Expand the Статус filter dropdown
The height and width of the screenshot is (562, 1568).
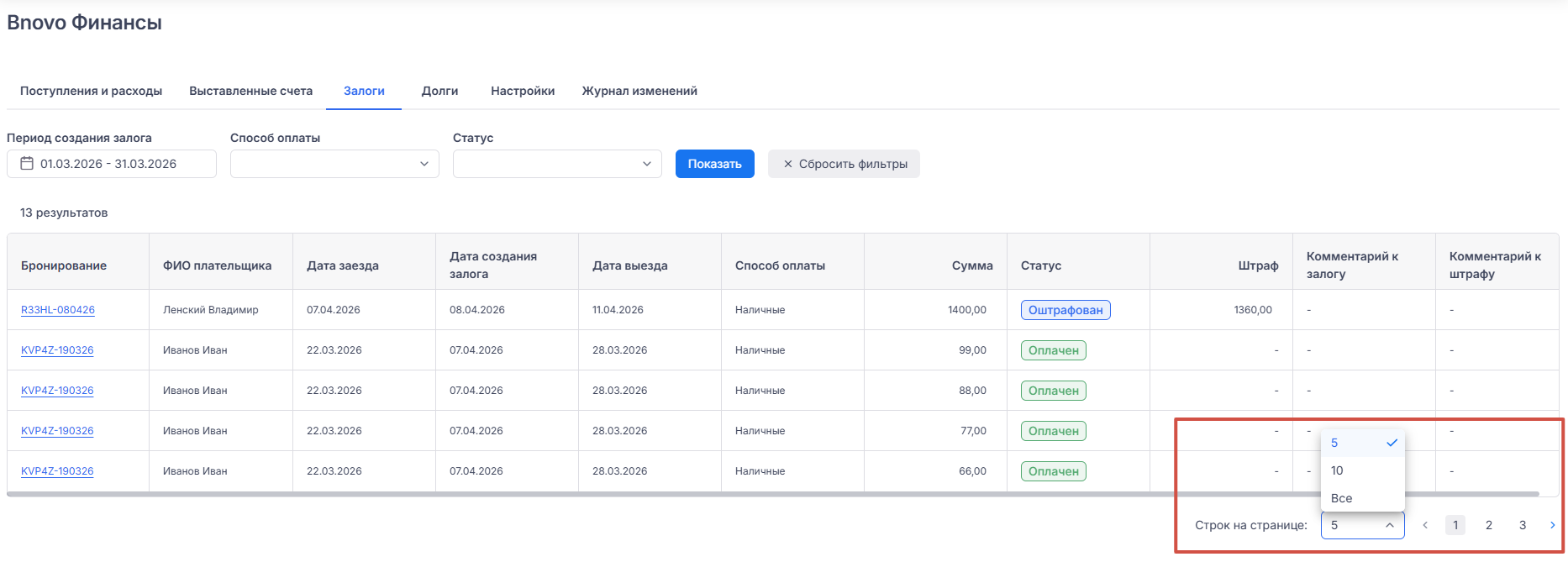[556, 164]
